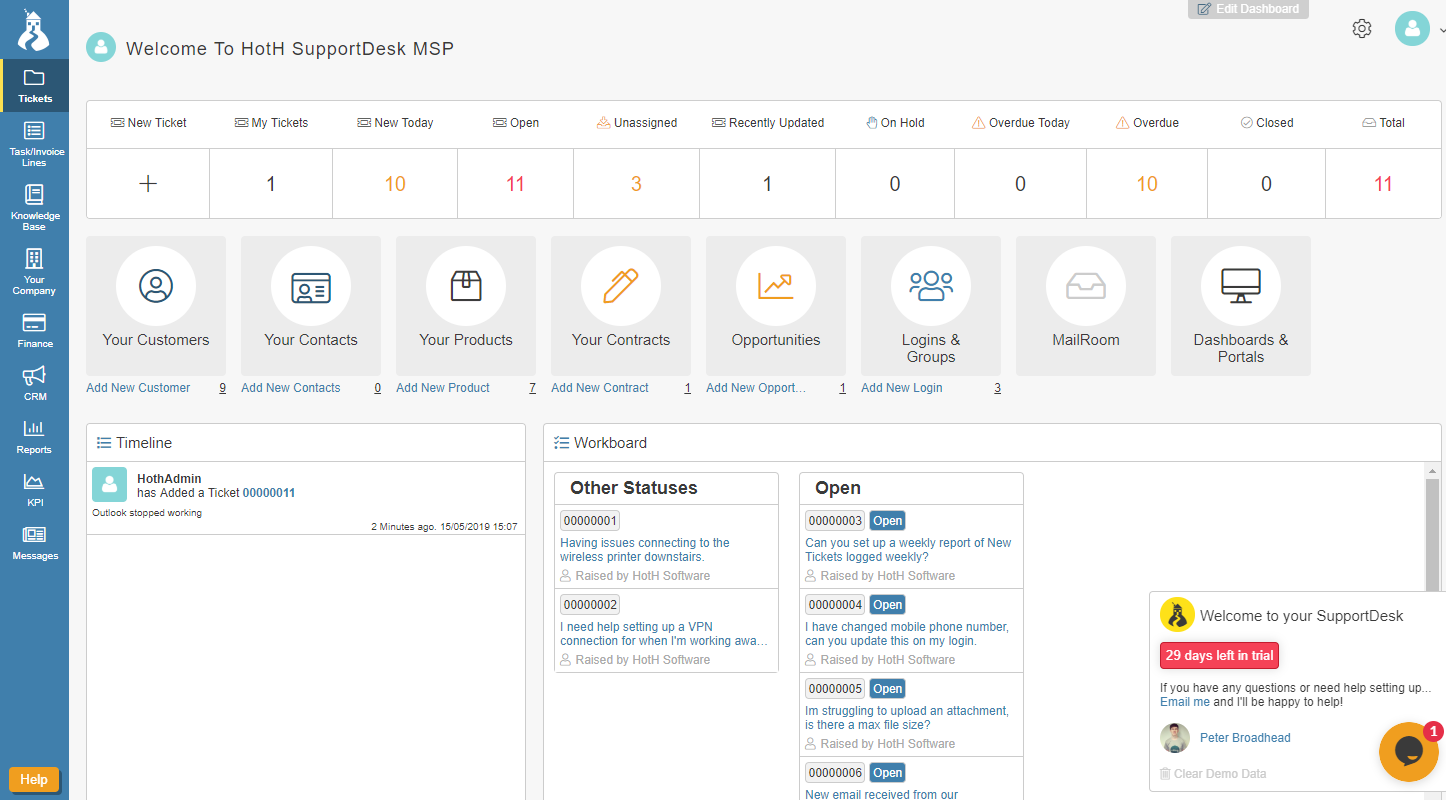Click the HotH logo at top left

coord(33,30)
